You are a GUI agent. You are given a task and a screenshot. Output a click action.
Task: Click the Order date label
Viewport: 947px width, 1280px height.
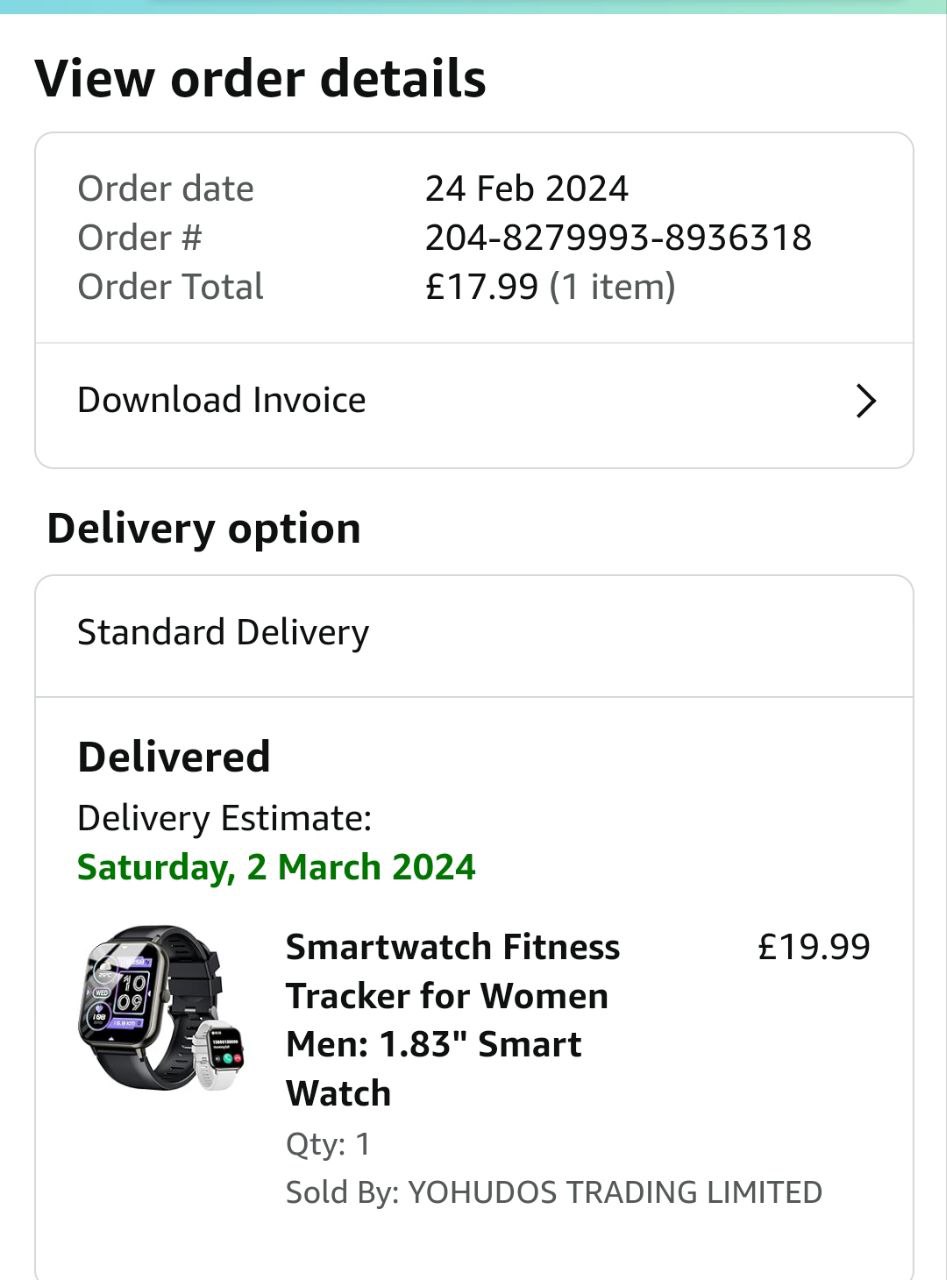pos(166,189)
